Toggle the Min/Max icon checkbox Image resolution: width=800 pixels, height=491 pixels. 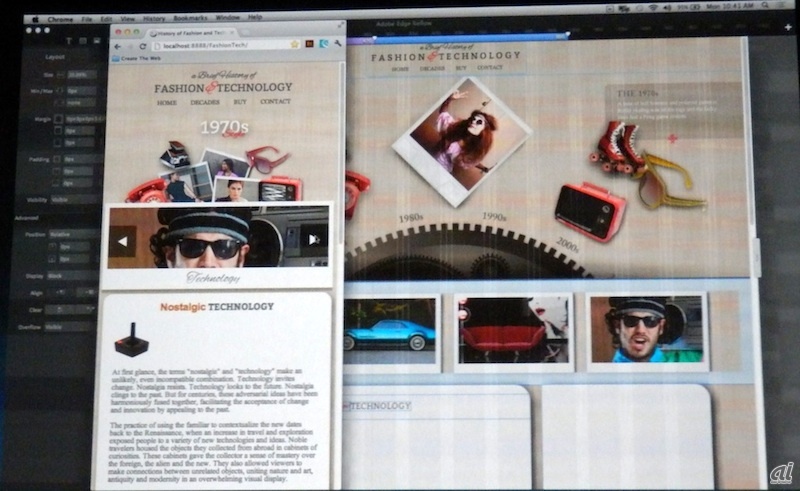click(59, 91)
